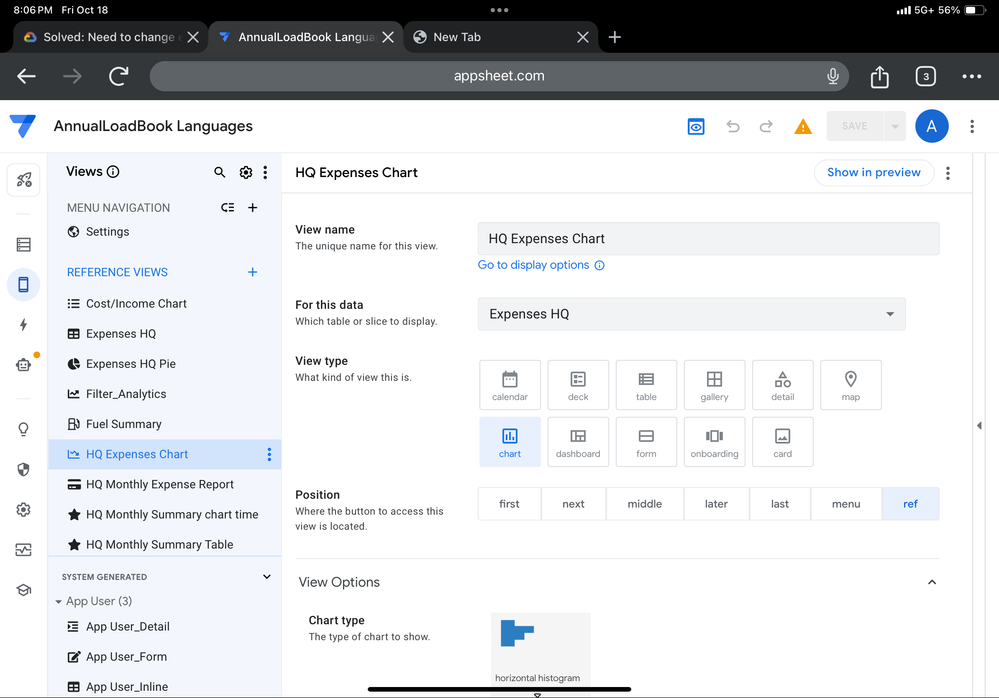The image size is (999, 698).
Task: Click the appsheet.com address bar
Action: click(x=499, y=76)
